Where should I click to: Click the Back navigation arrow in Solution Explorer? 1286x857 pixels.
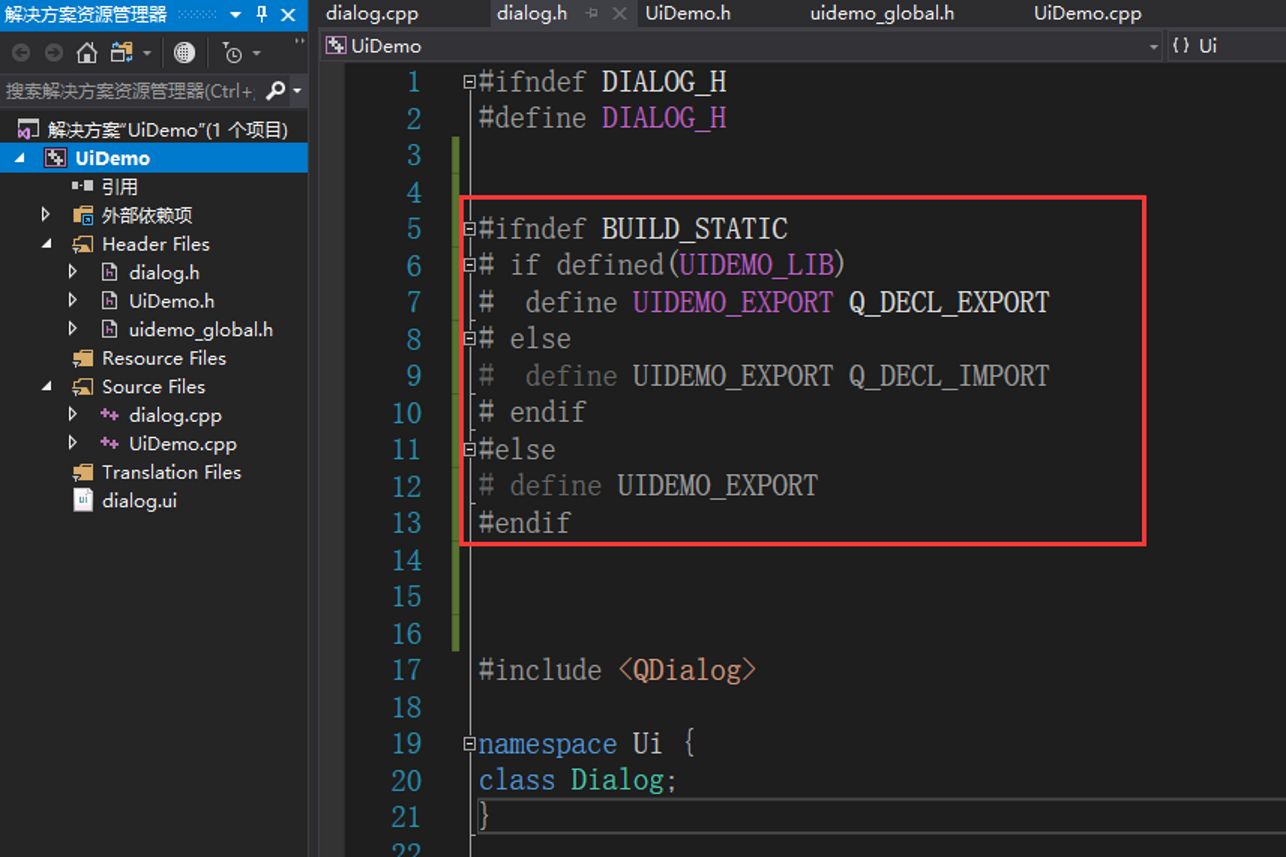(21, 52)
